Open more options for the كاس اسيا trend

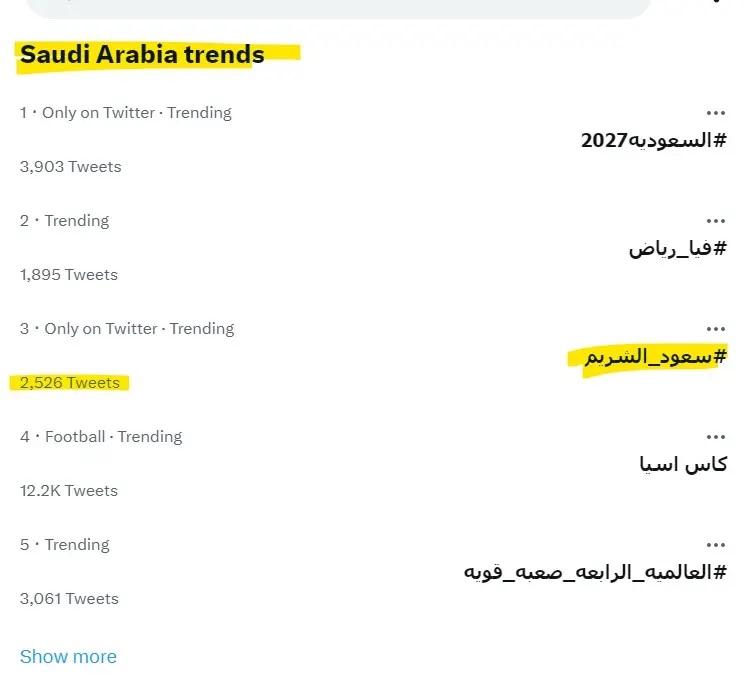(x=715, y=437)
